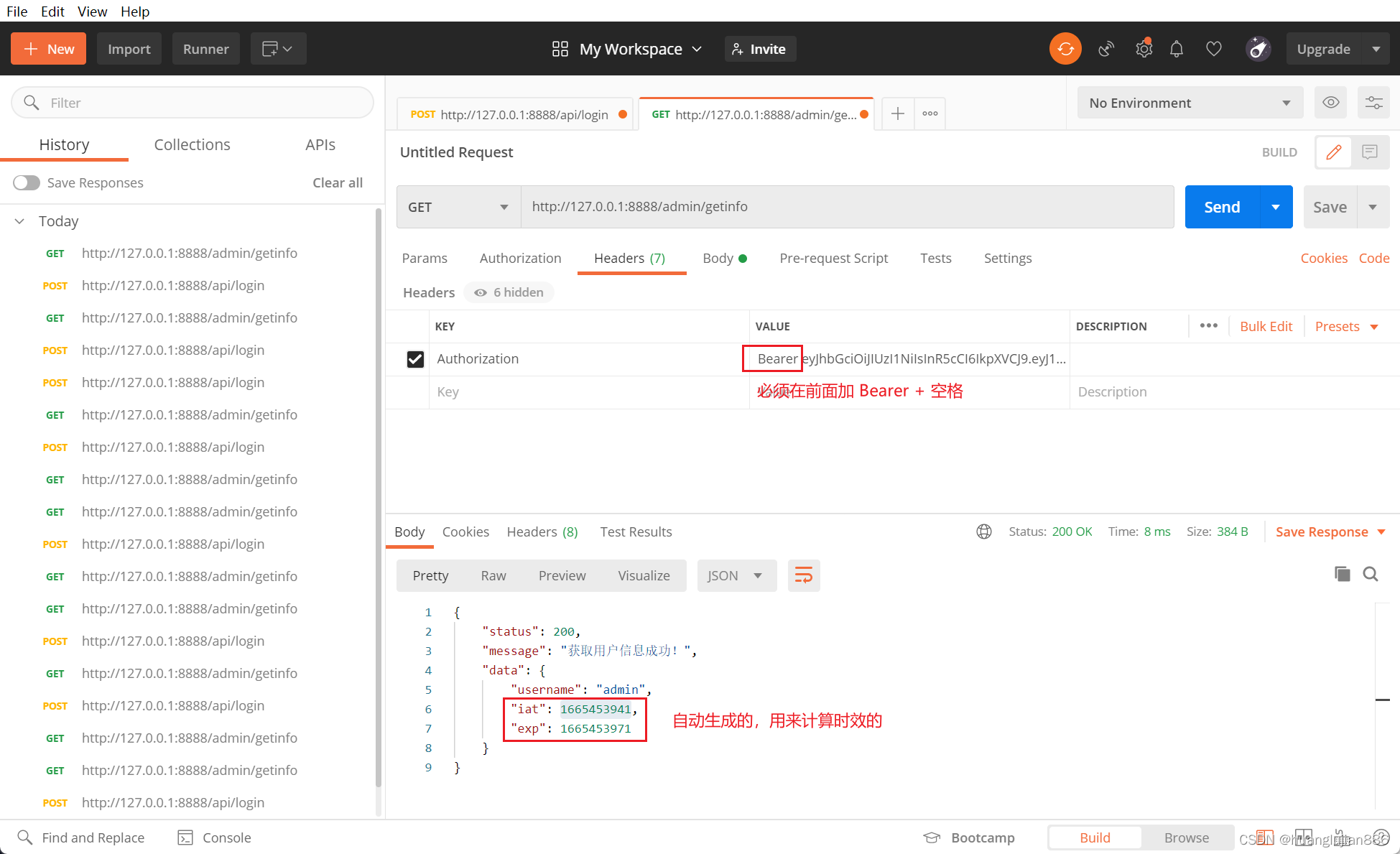Image resolution: width=1400 pixels, height=854 pixels.
Task: Add a new request tab with plus
Action: click(897, 113)
